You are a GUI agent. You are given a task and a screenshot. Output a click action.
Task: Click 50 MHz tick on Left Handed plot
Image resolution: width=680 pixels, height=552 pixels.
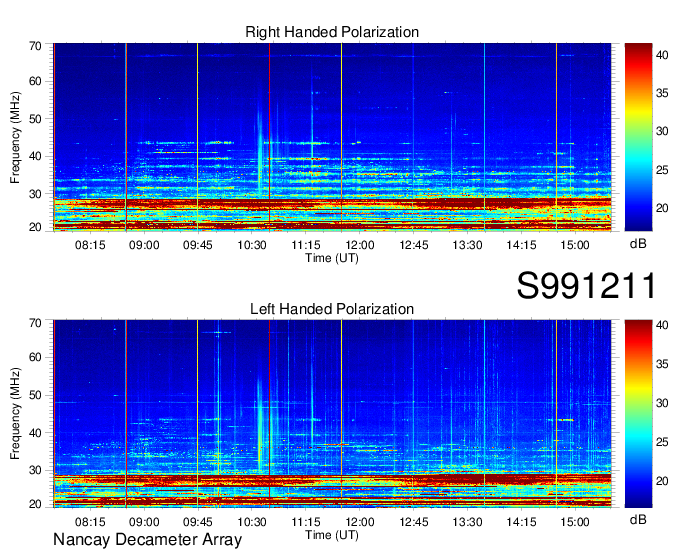tap(35, 395)
